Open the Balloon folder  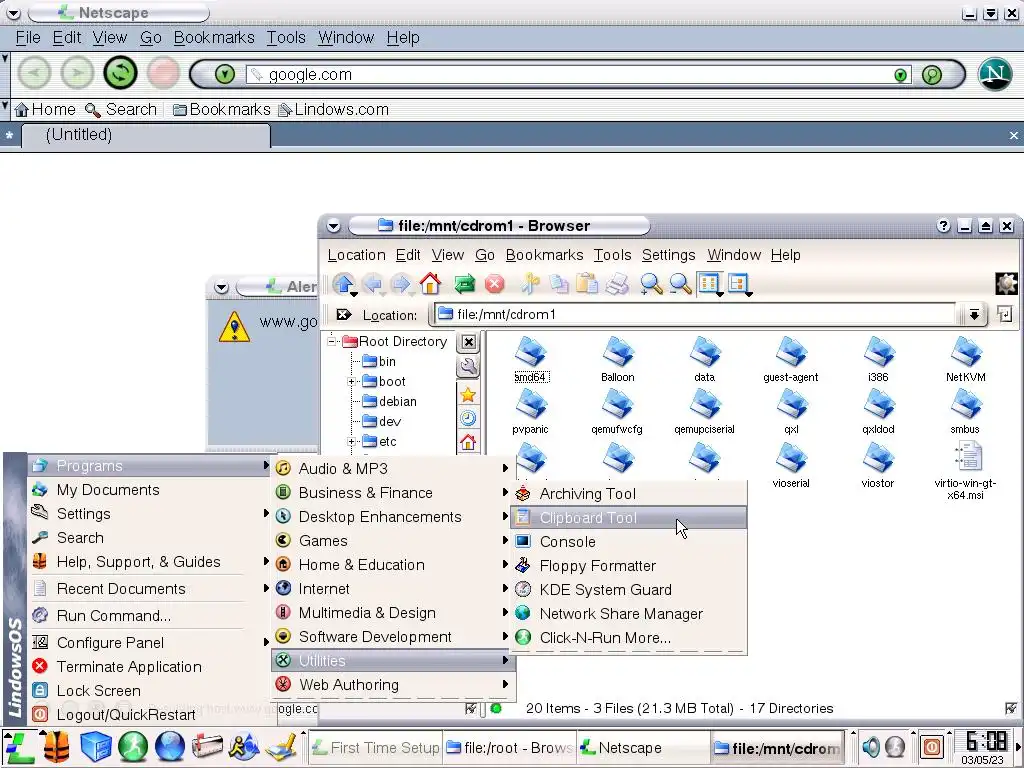(618, 360)
